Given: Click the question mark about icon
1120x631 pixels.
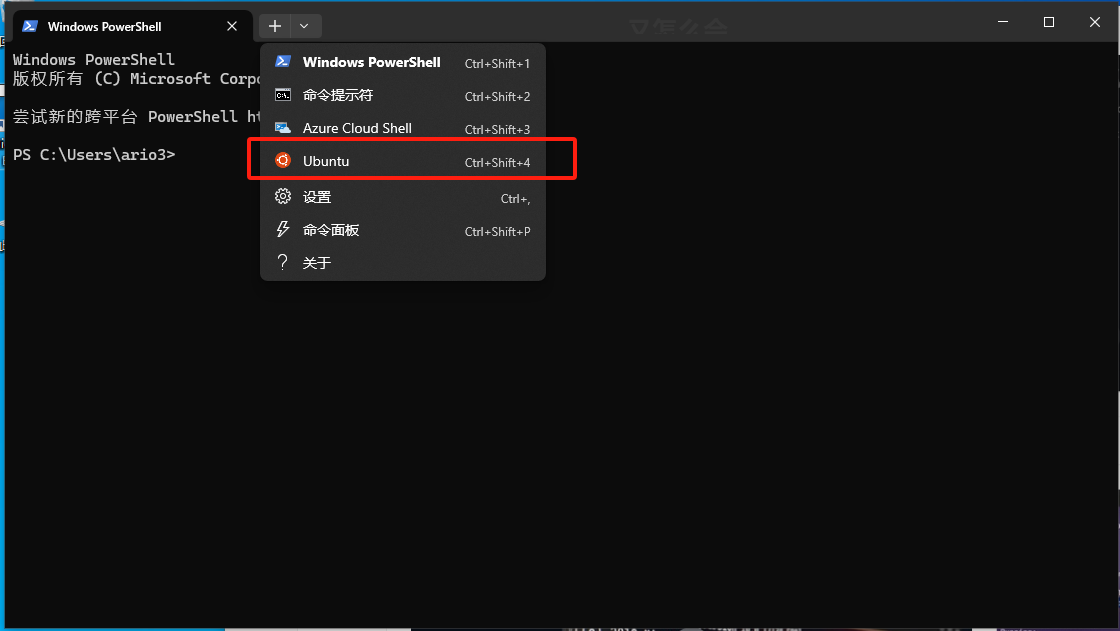Looking at the screenshot, I should [283, 262].
